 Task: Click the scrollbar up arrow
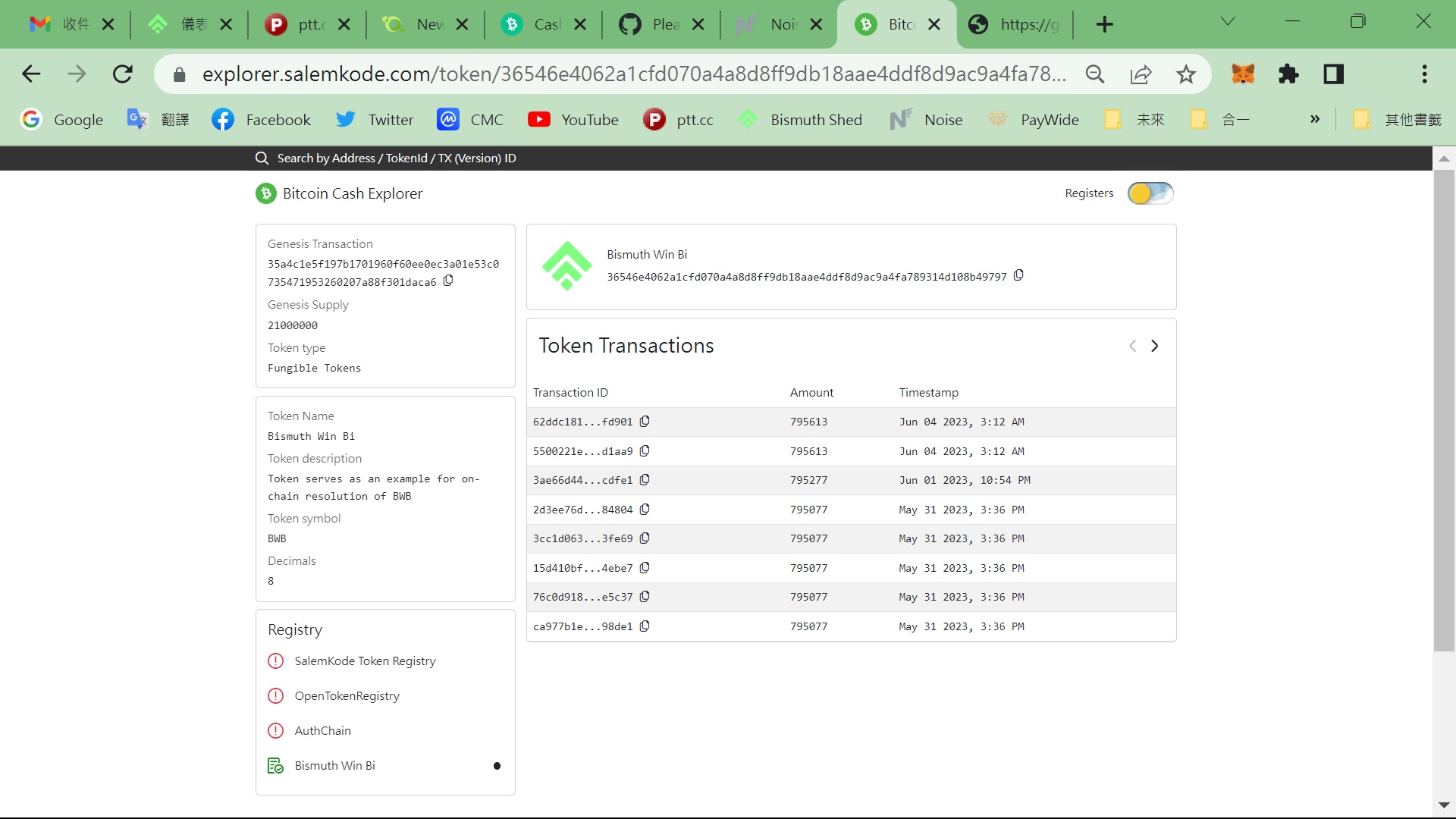pos(1444,158)
